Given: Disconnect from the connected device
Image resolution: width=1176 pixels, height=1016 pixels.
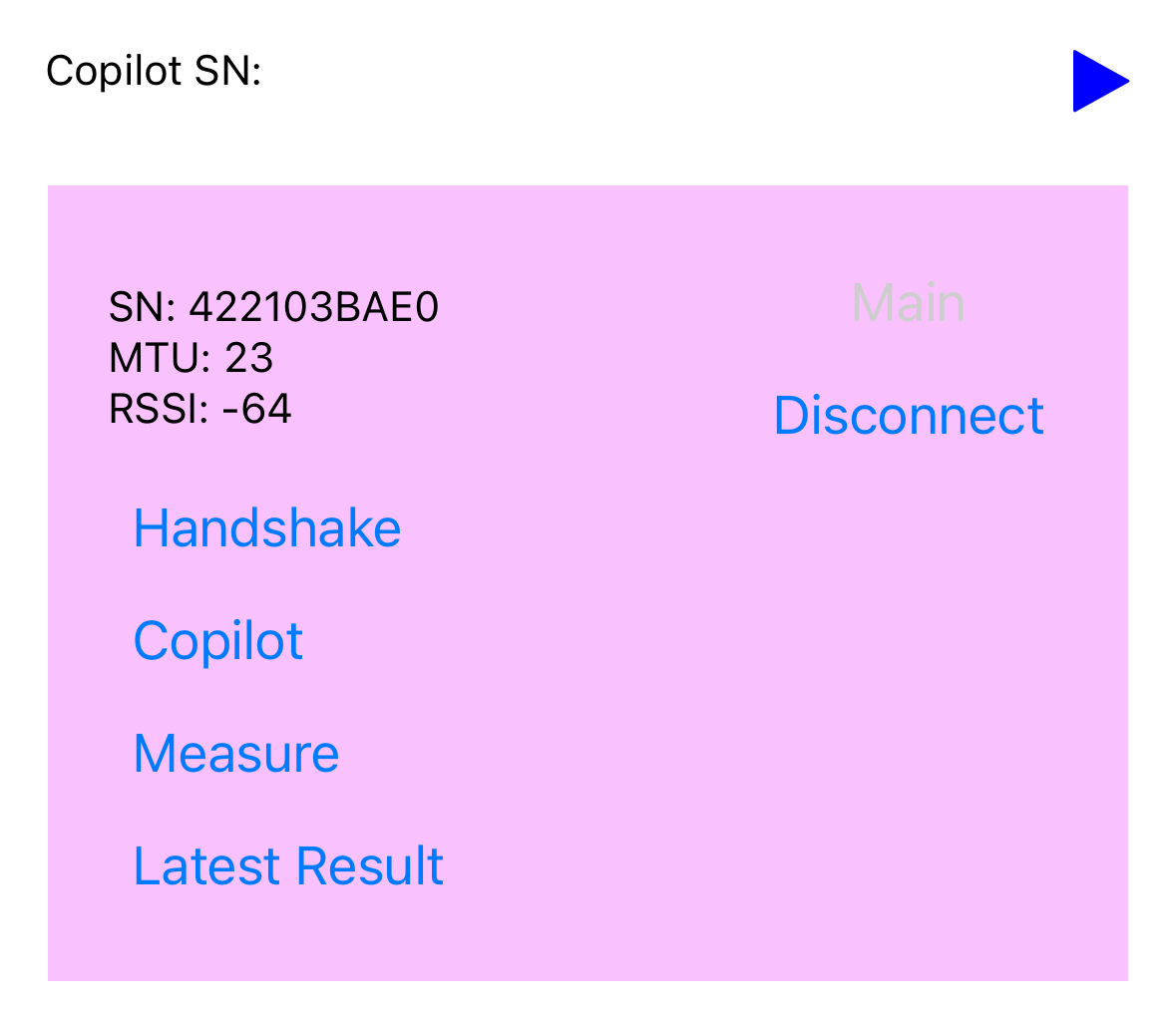Looking at the screenshot, I should (908, 416).
